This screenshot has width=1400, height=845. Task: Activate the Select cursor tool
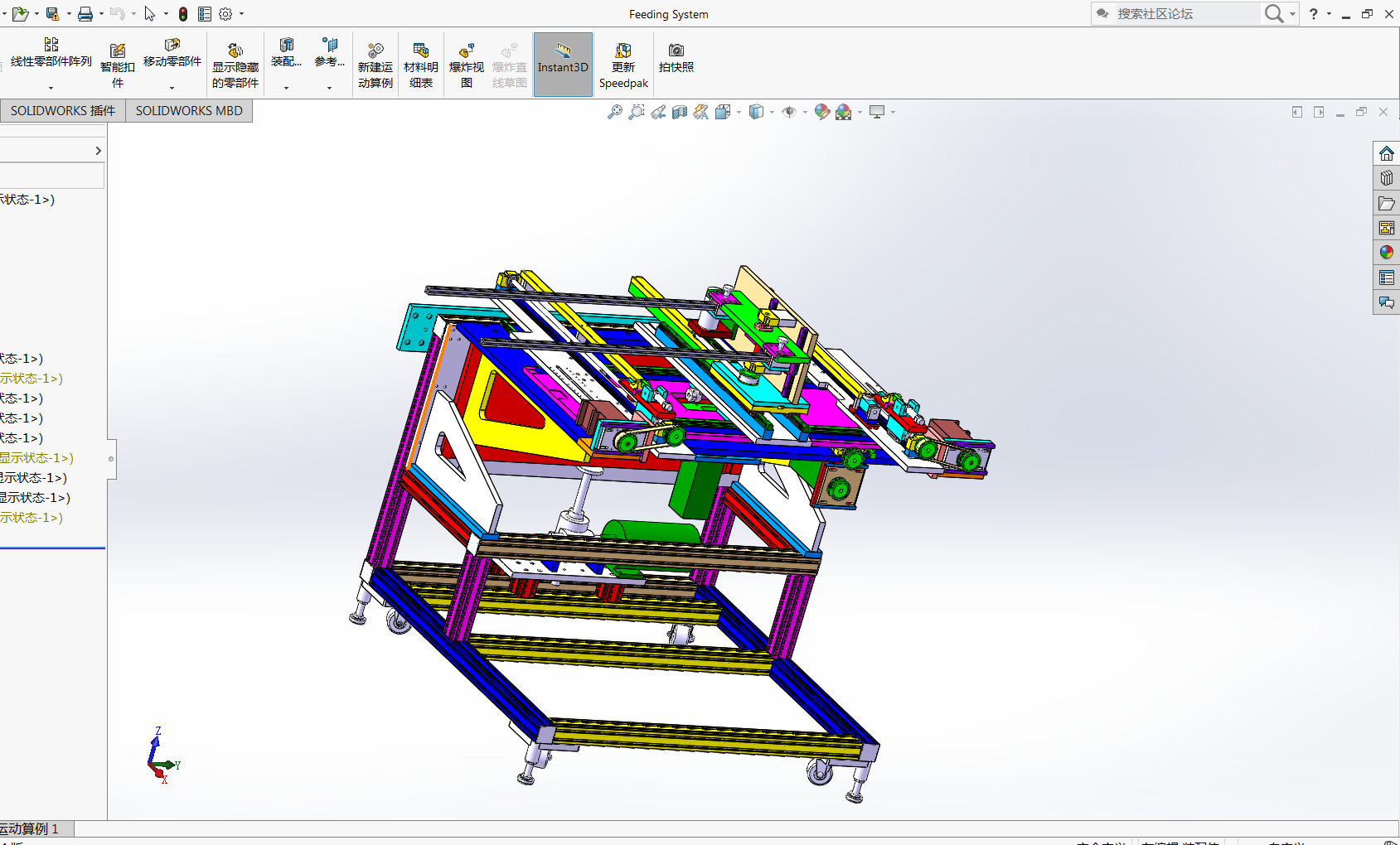[x=150, y=14]
